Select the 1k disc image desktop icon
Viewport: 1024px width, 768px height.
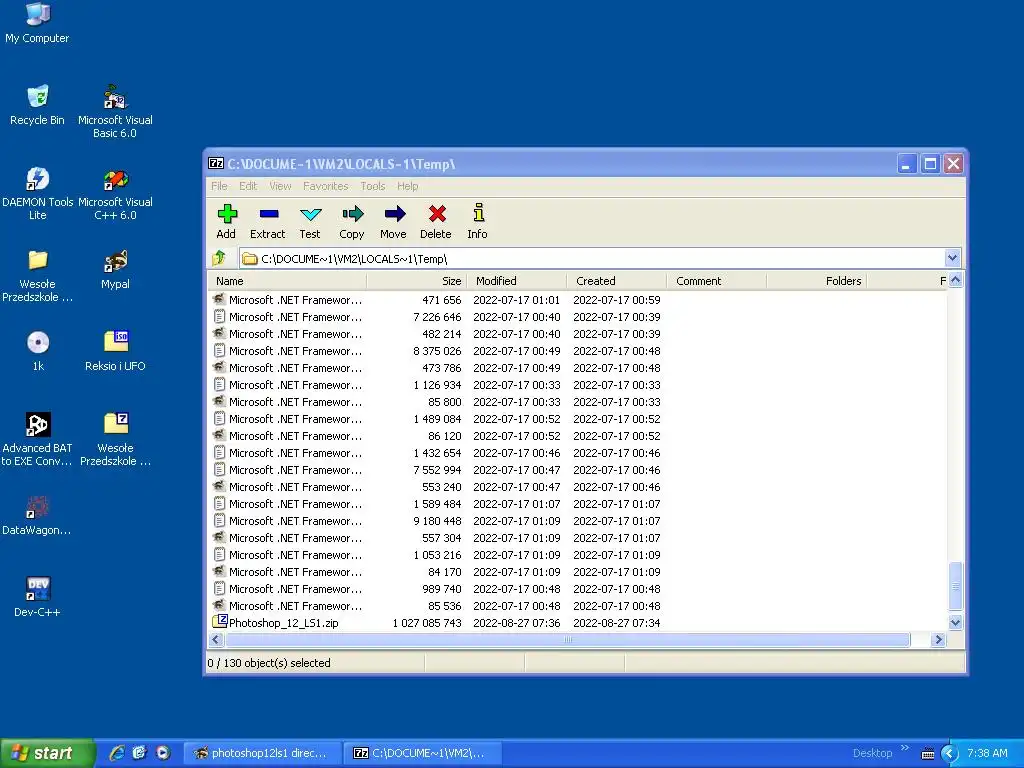click(x=38, y=351)
